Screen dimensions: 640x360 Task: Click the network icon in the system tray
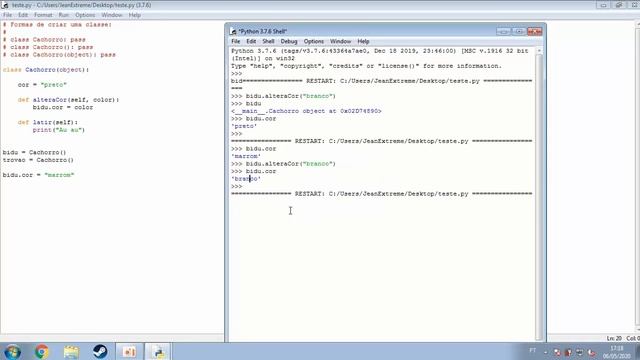point(580,352)
